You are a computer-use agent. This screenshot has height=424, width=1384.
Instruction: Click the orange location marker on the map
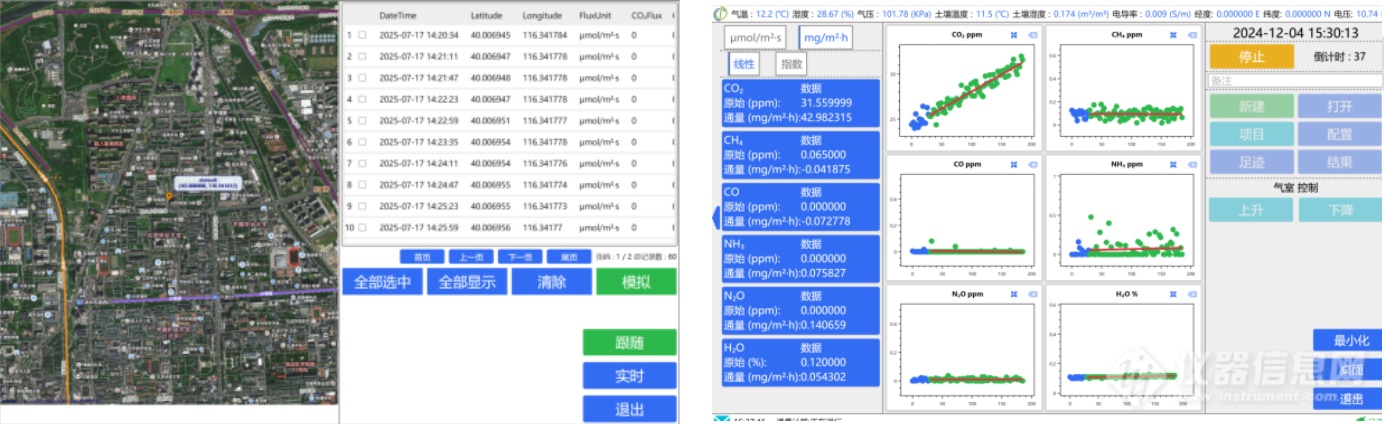(x=170, y=197)
